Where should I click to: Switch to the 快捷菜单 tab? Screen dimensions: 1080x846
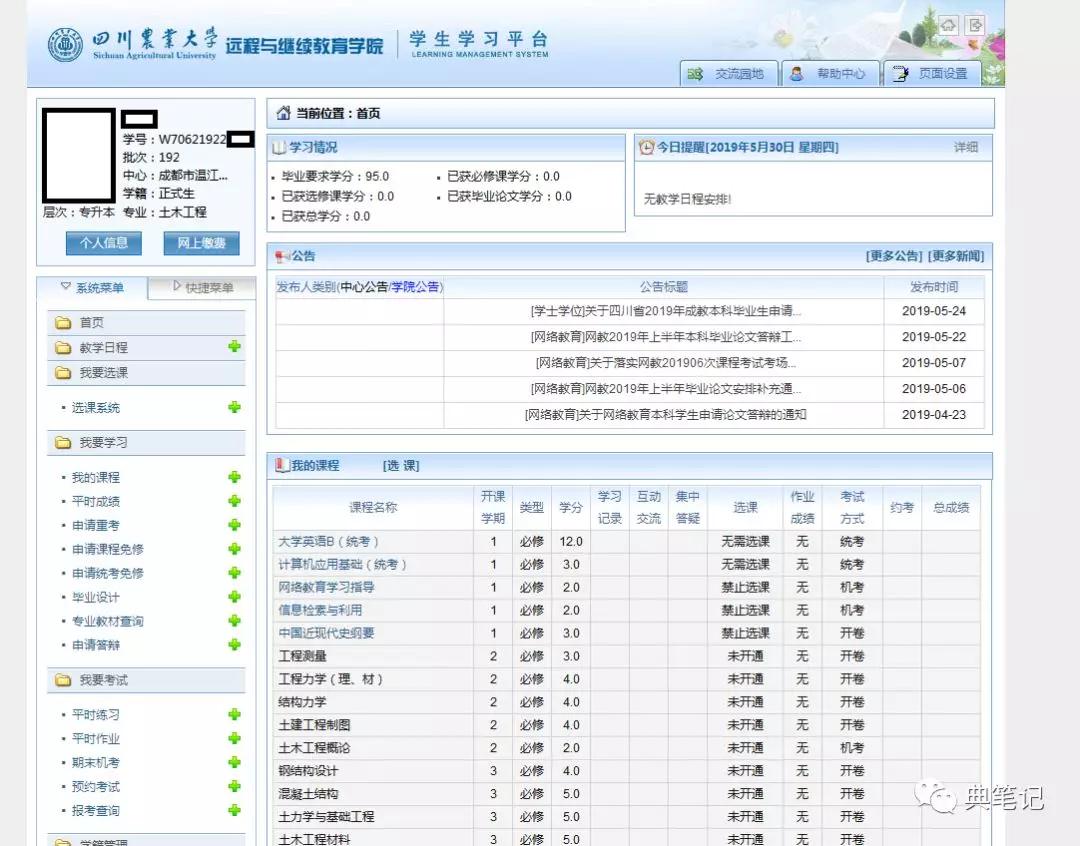[203, 288]
